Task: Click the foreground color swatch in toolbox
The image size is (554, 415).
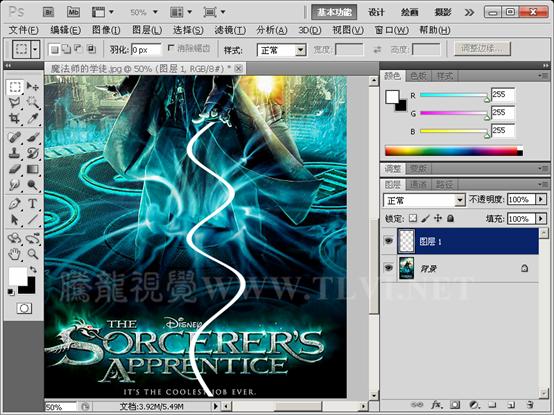Action: pos(18,276)
